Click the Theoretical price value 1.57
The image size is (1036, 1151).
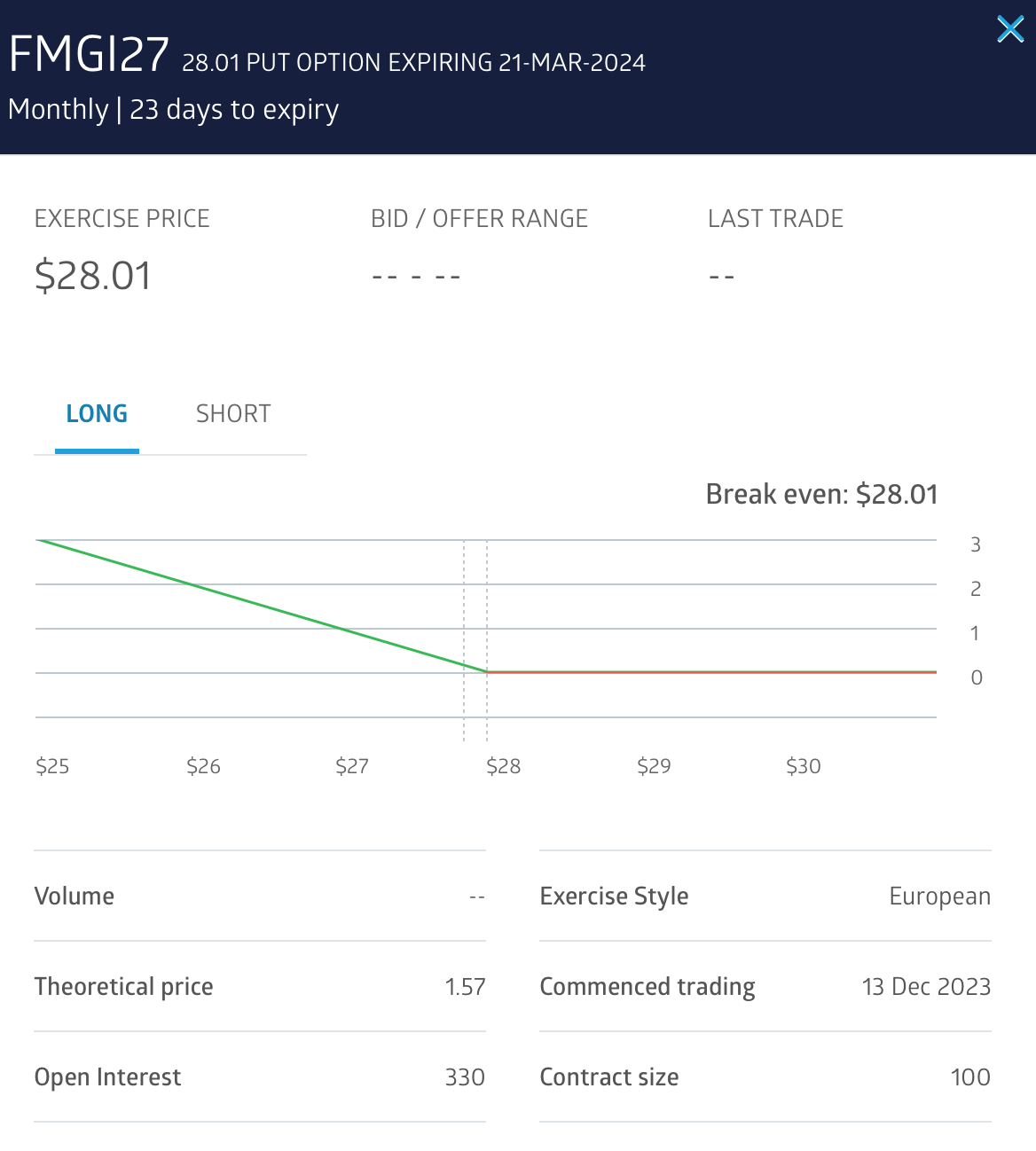coord(465,987)
